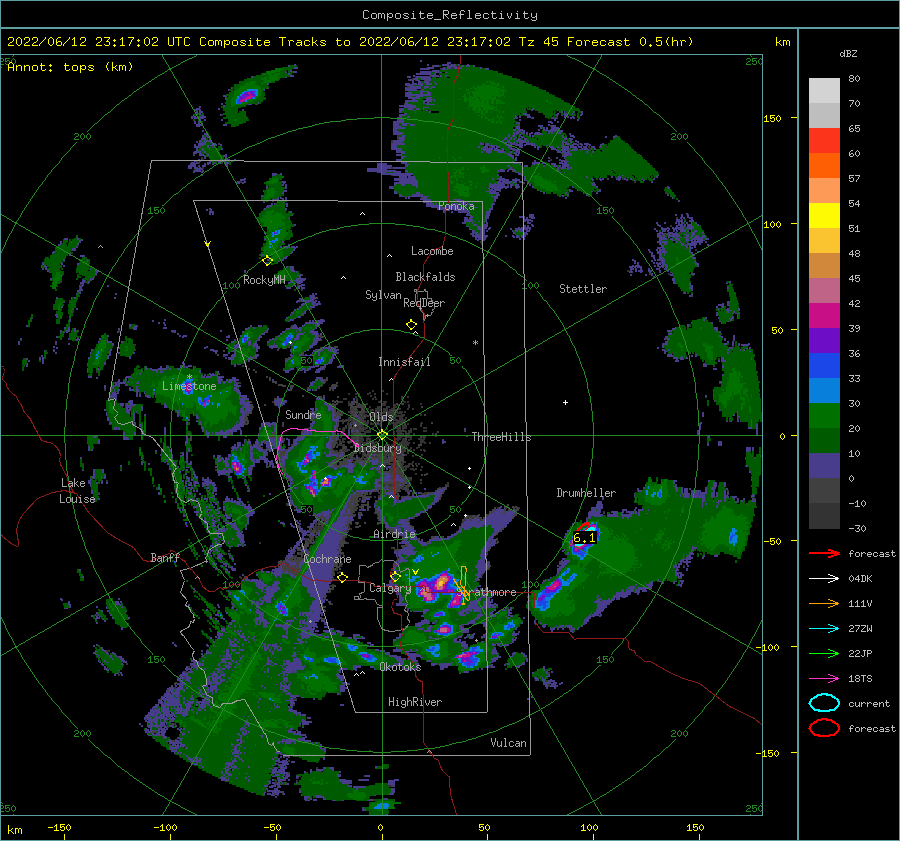Click the 04DK legend label
The image size is (900, 841).
pos(860,579)
